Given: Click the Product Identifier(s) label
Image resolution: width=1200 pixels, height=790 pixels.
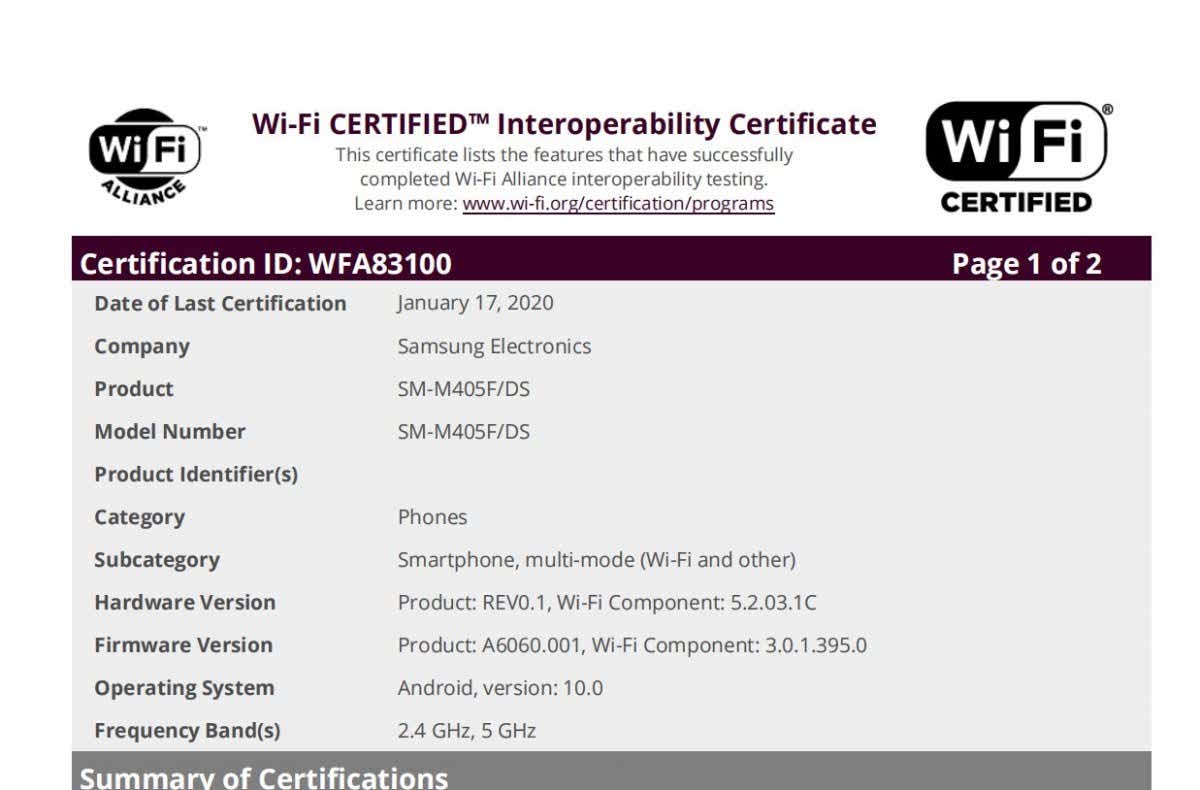Looking at the screenshot, I should coord(196,475).
